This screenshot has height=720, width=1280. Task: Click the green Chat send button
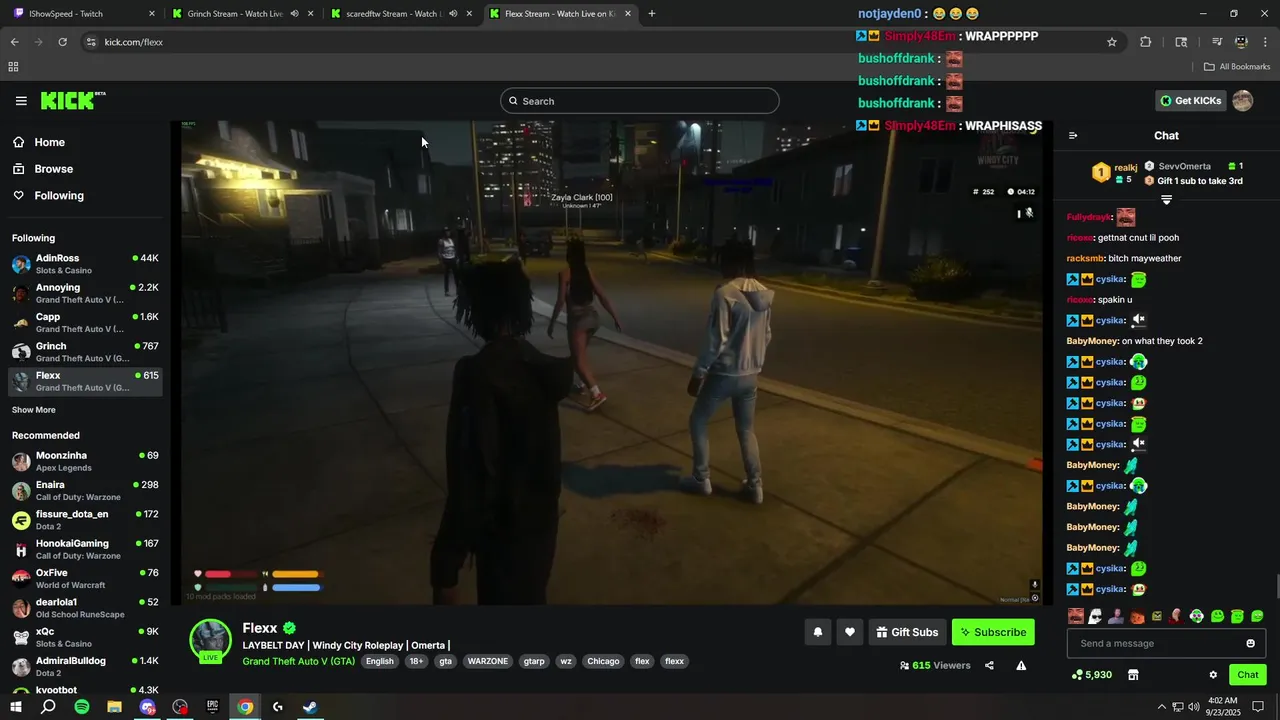(x=1248, y=675)
